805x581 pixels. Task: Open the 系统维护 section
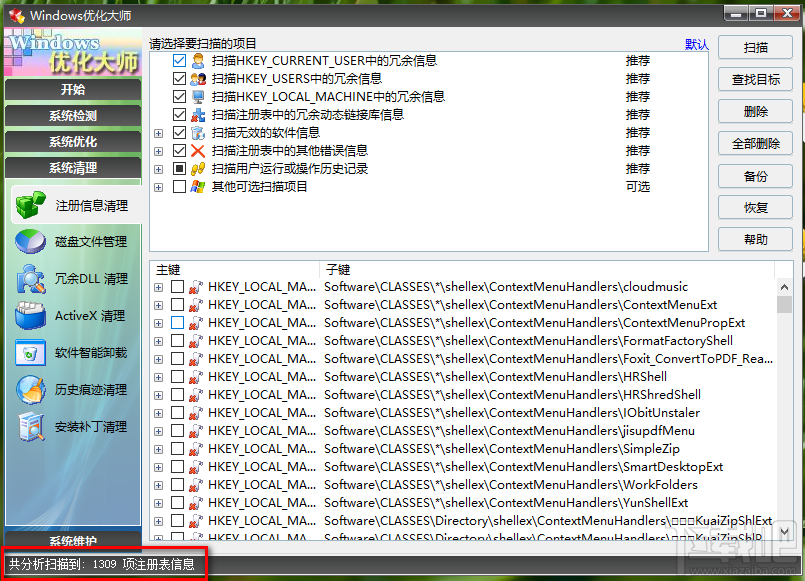point(72,541)
